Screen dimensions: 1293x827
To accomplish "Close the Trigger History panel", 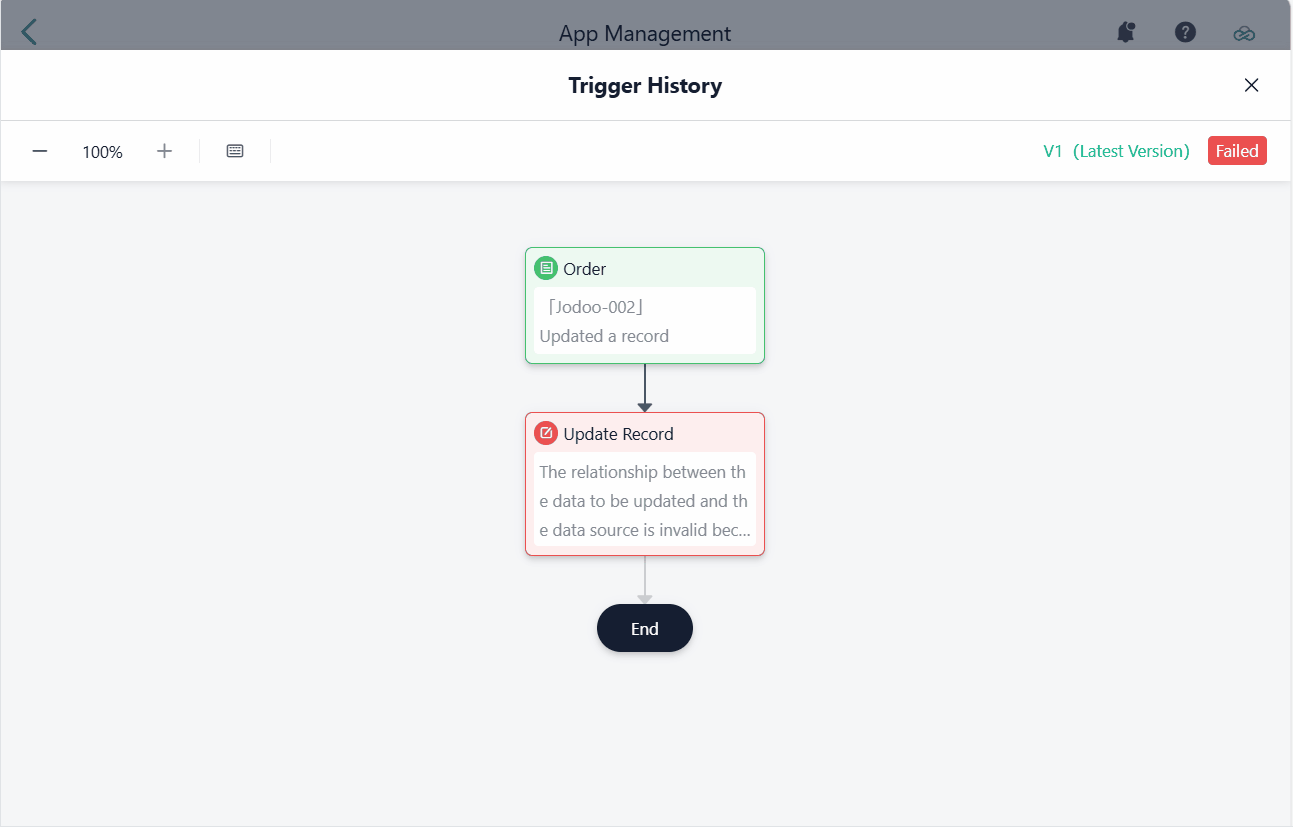I will point(1251,85).
